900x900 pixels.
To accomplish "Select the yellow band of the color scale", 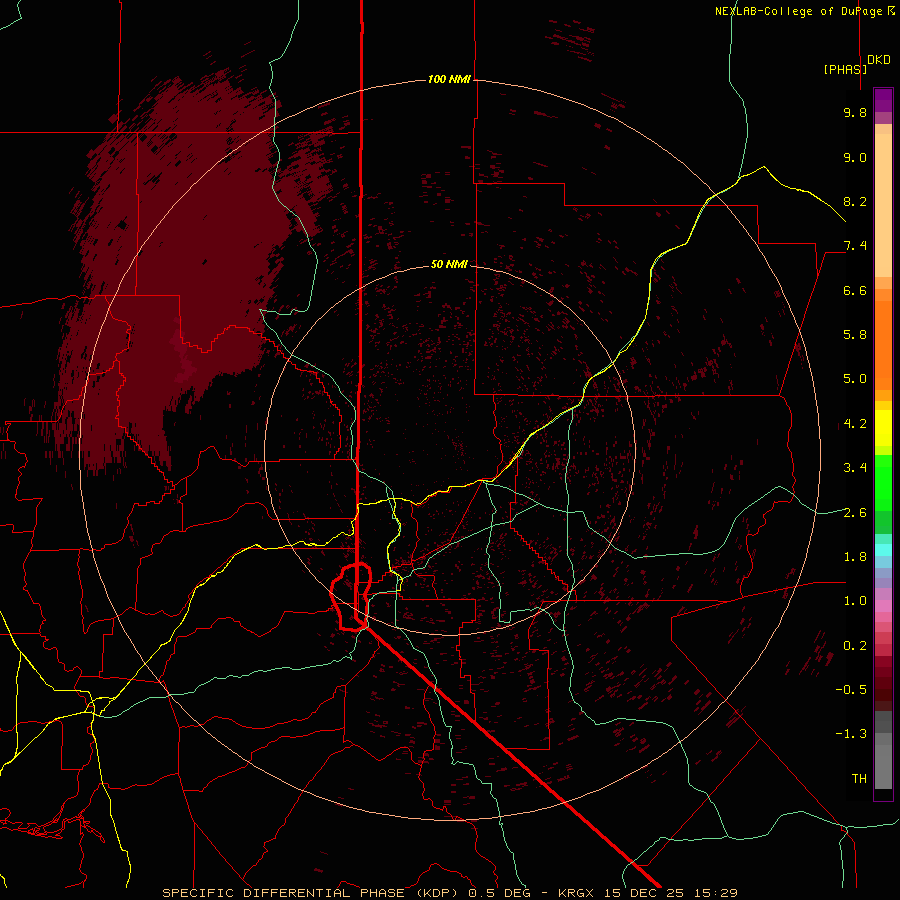I will click(x=883, y=428).
